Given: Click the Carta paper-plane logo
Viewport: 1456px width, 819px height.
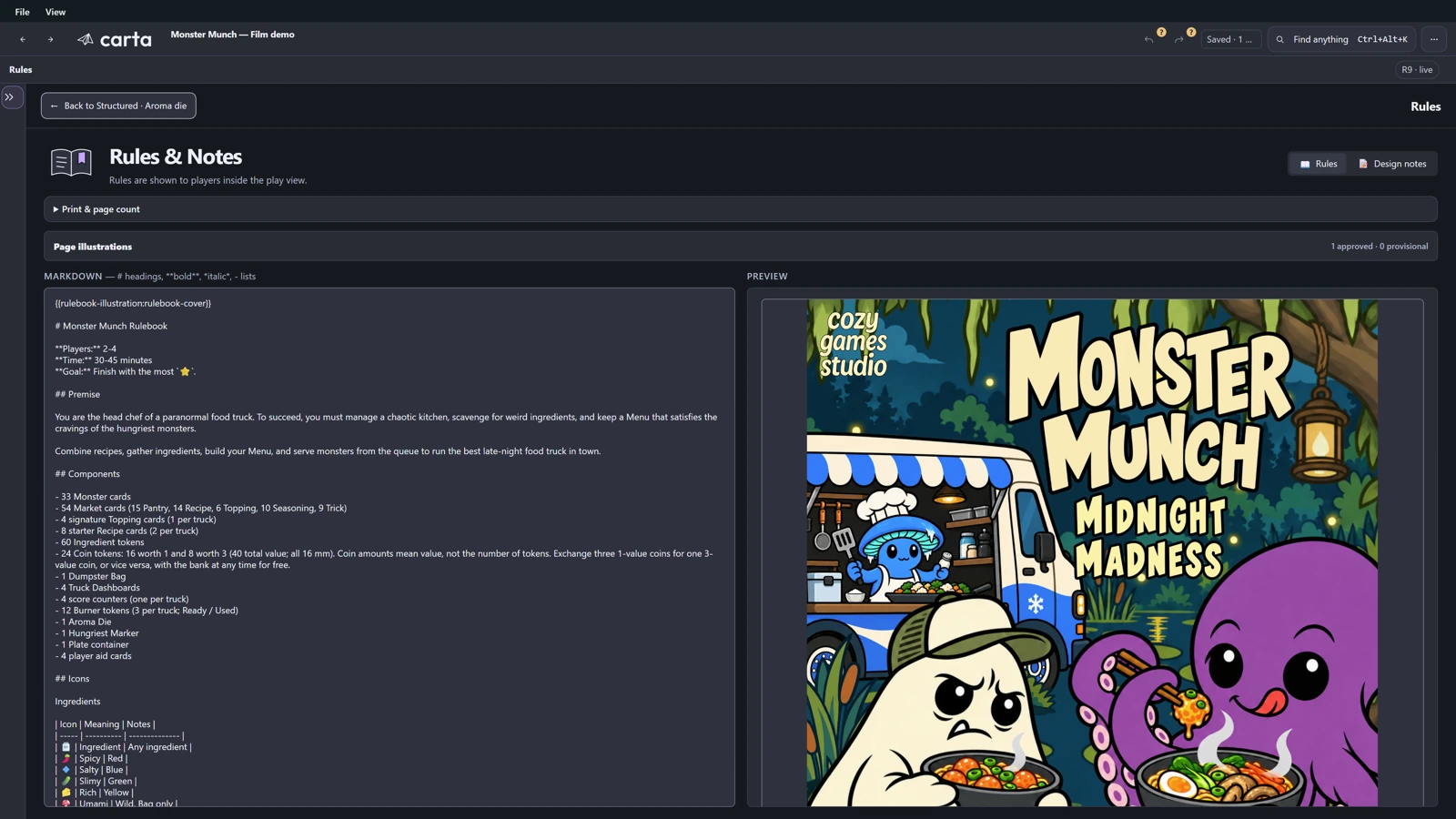Looking at the screenshot, I should point(85,39).
